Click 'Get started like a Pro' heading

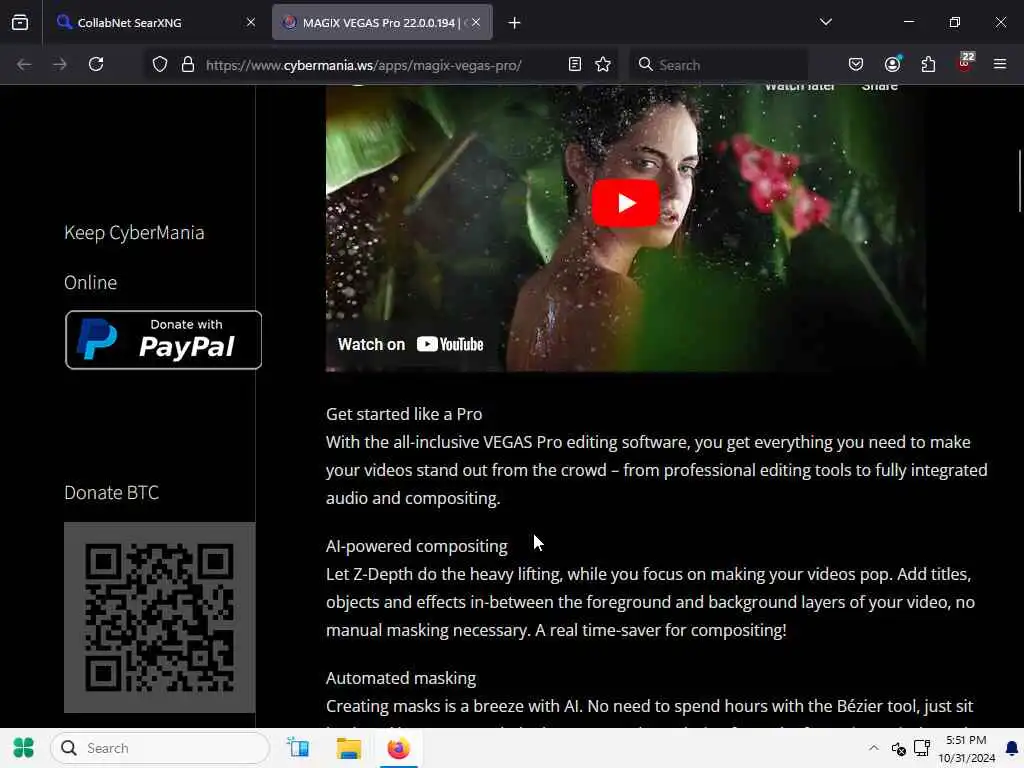(404, 414)
